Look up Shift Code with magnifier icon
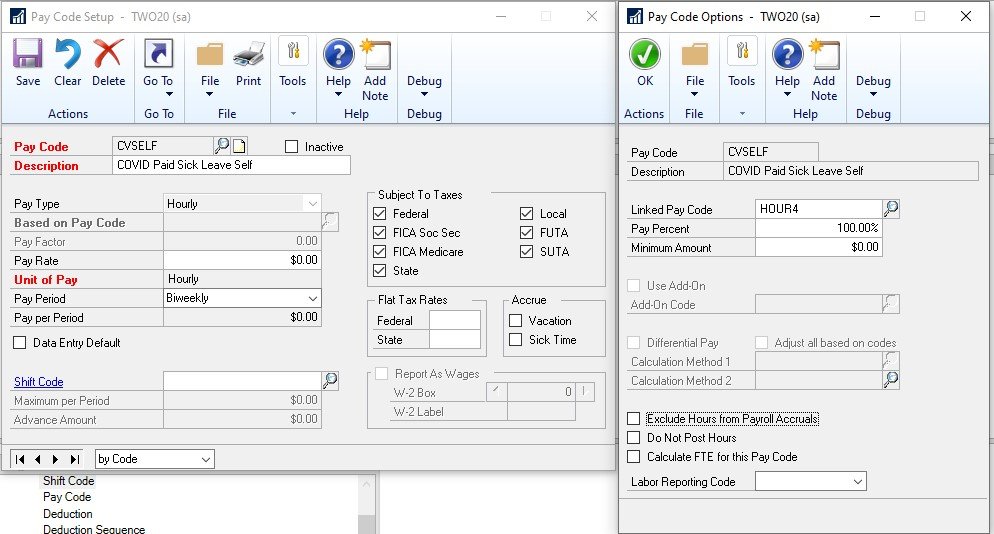Viewport: 994px width, 534px height. [x=330, y=381]
